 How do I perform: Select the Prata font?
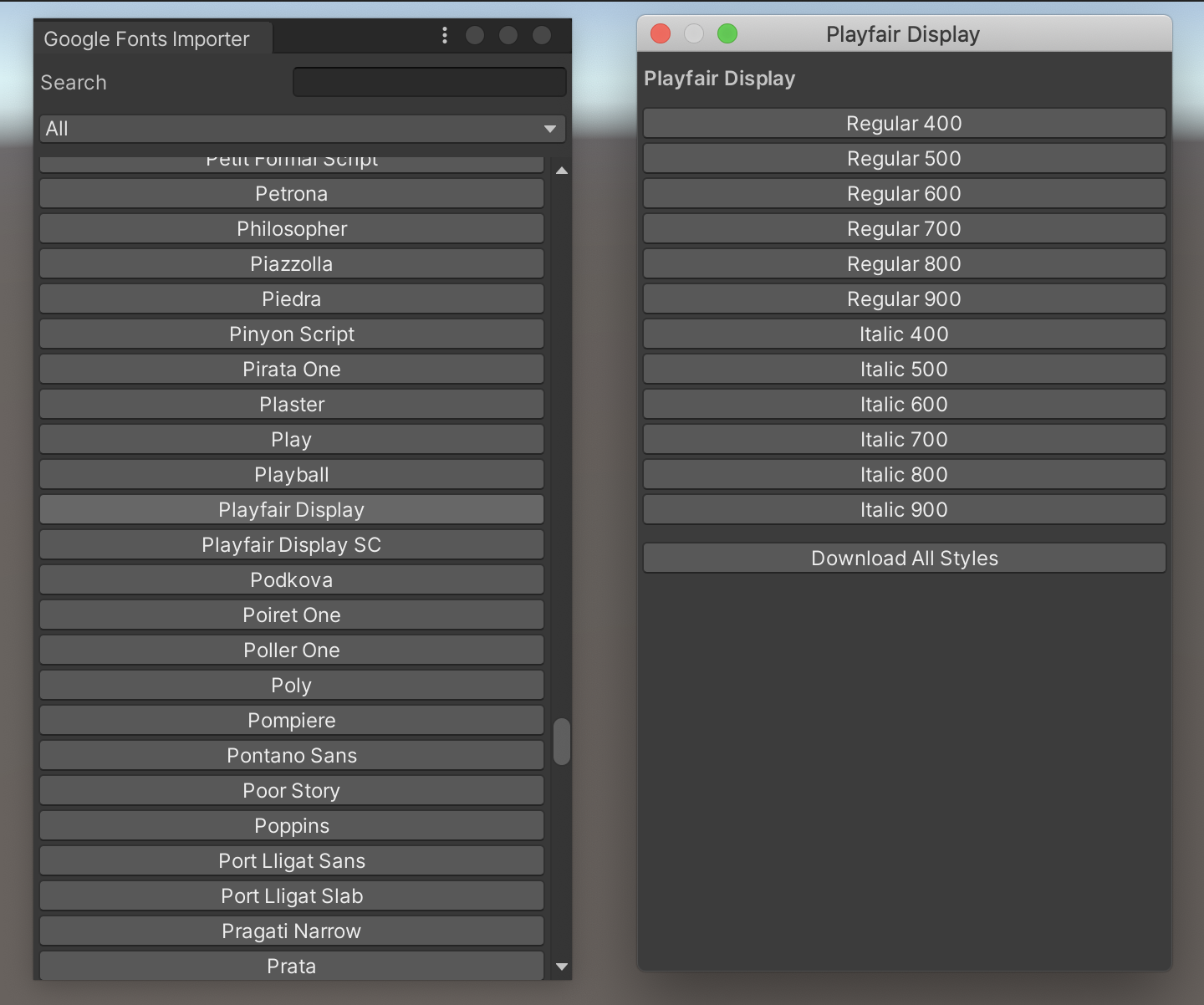[x=292, y=966]
